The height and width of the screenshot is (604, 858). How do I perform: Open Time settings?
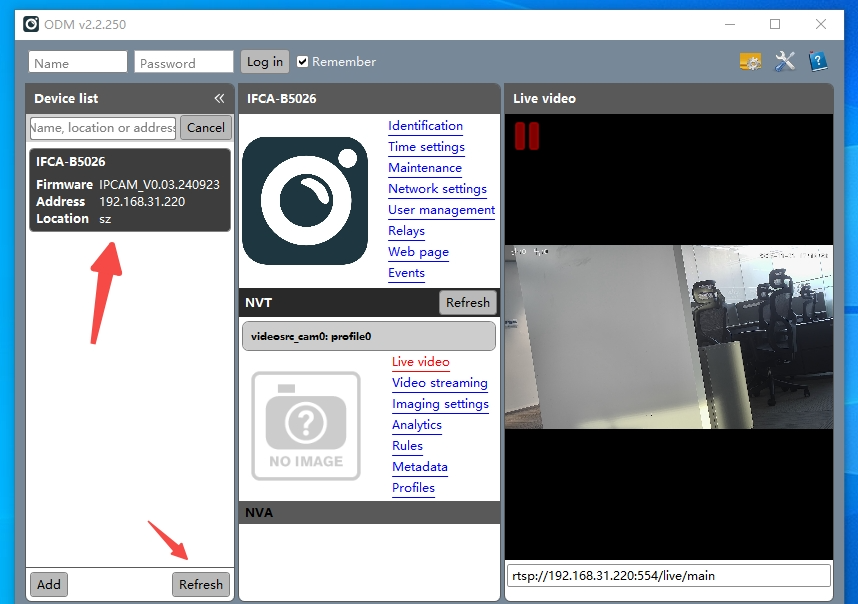point(426,147)
